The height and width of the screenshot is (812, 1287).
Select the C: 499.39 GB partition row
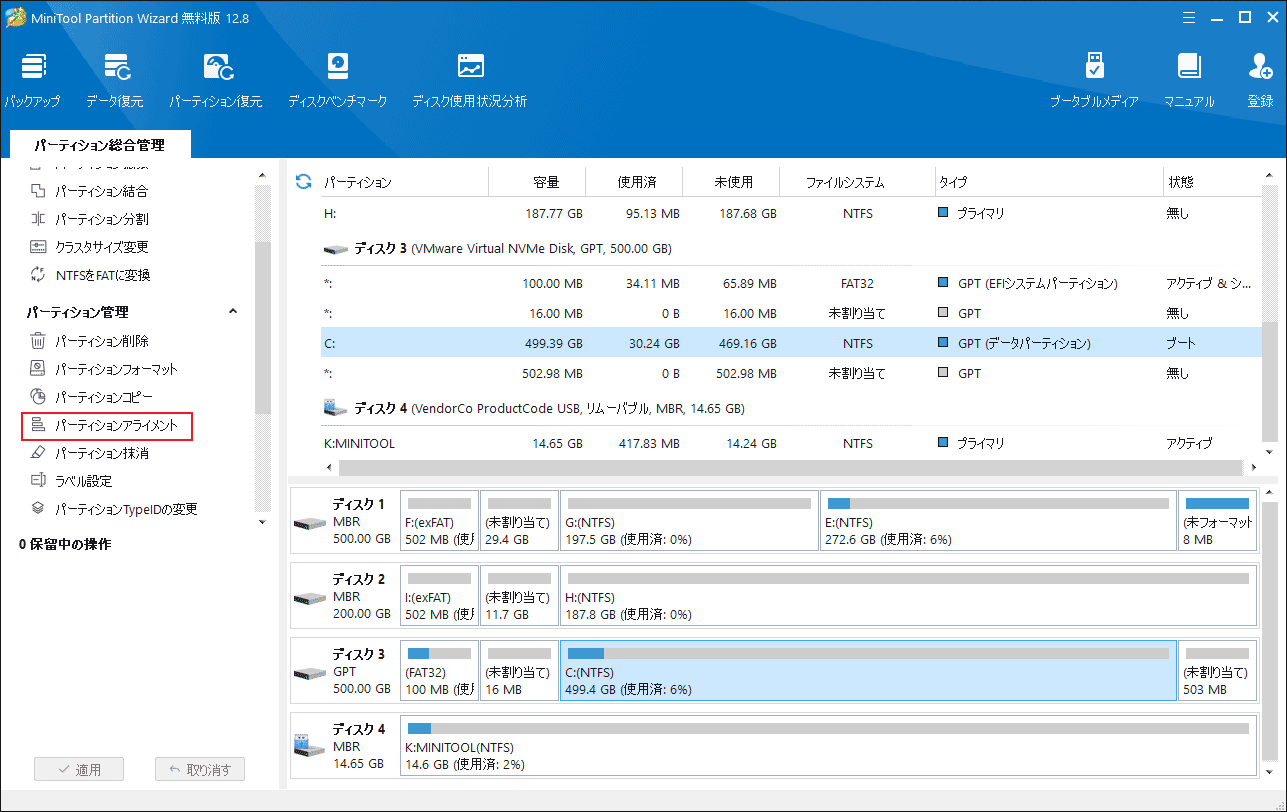click(790, 343)
